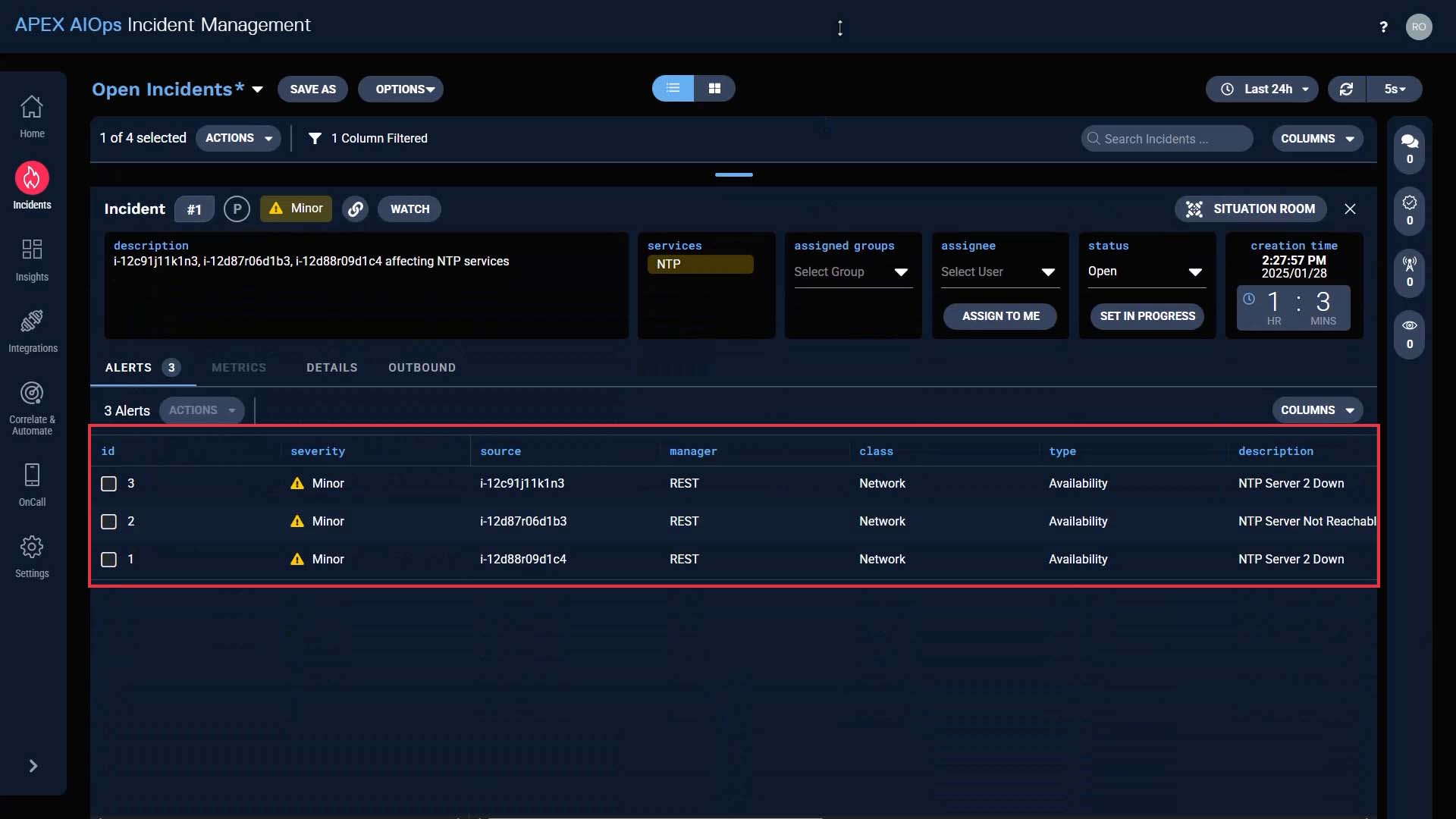Viewport: 1456px width, 819px height.
Task: Click SET IN PROGRESS
Action: 1147,316
